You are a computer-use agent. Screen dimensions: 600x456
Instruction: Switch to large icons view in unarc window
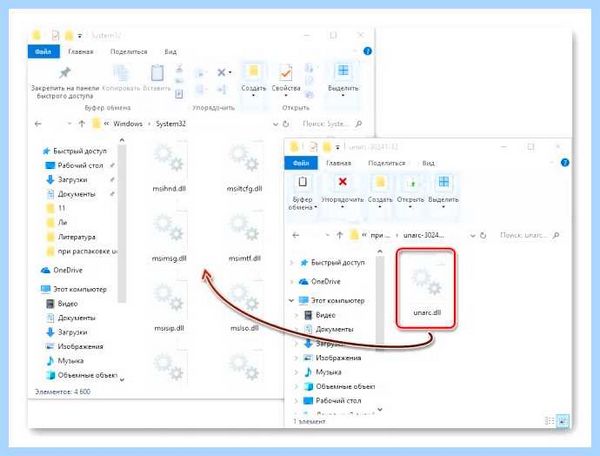[562, 421]
